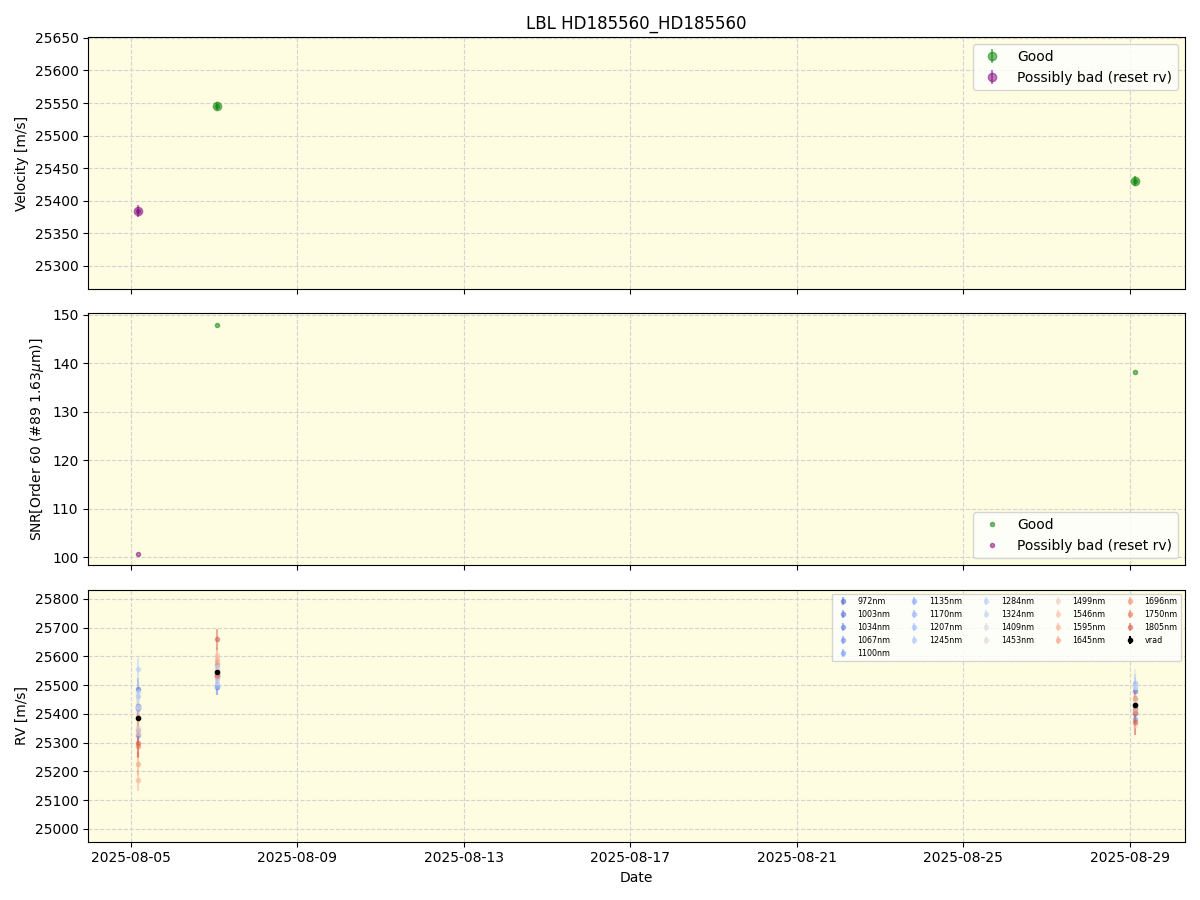The width and height of the screenshot is (1200, 900).
Task: Click the 2025-08-05 date tick label
Action: pos(131,857)
